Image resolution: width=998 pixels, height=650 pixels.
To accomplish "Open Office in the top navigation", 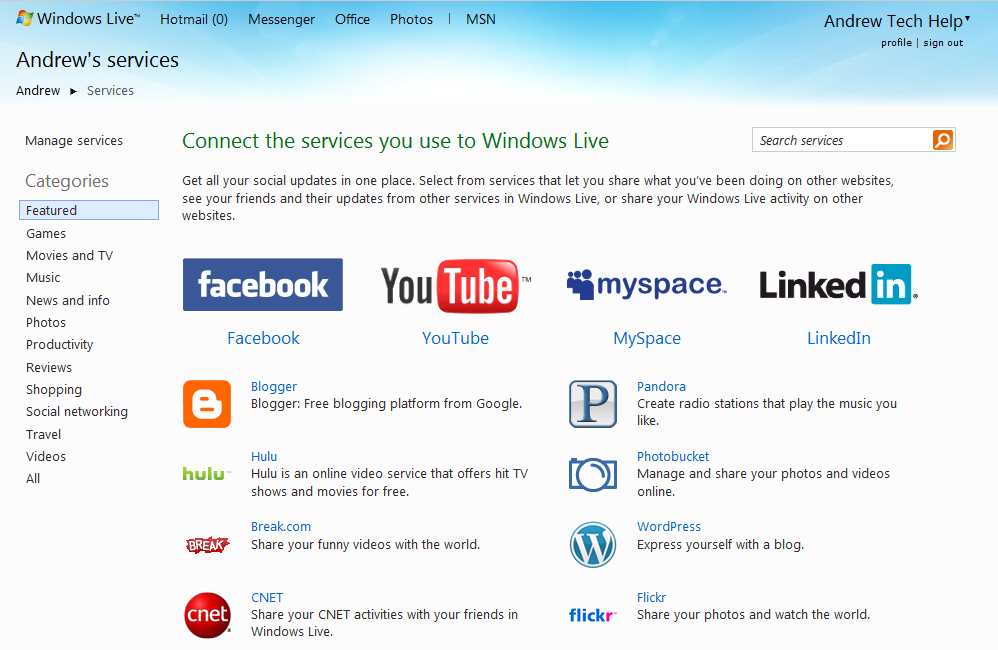I will [x=352, y=19].
